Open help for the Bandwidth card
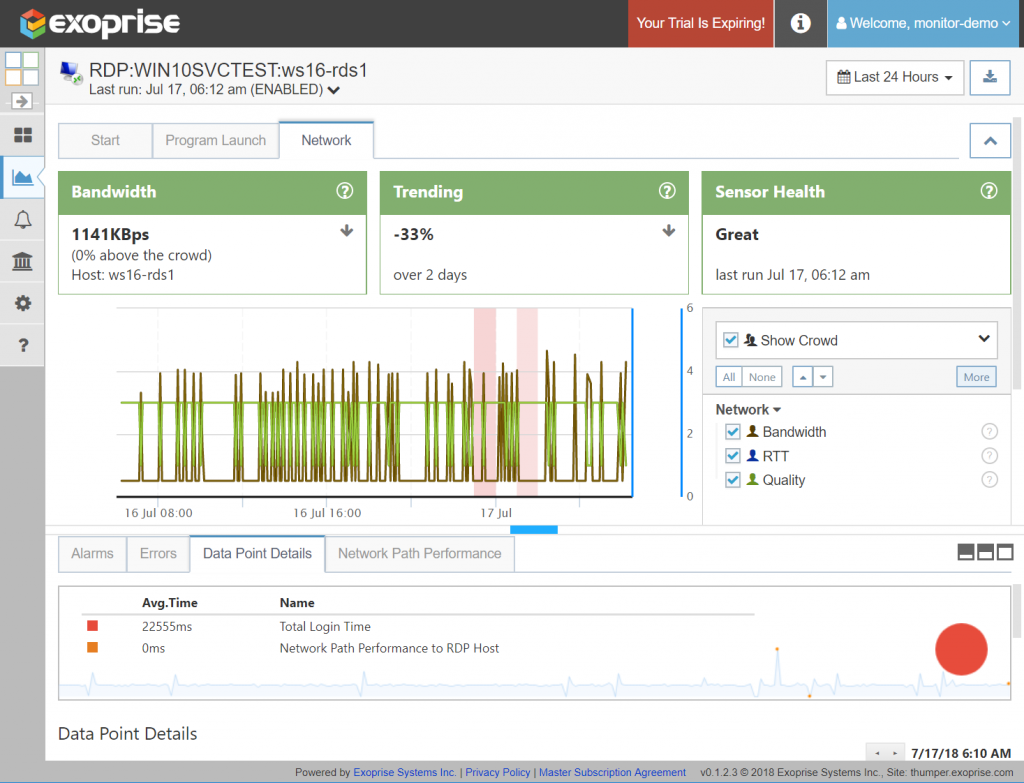 coord(345,191)
